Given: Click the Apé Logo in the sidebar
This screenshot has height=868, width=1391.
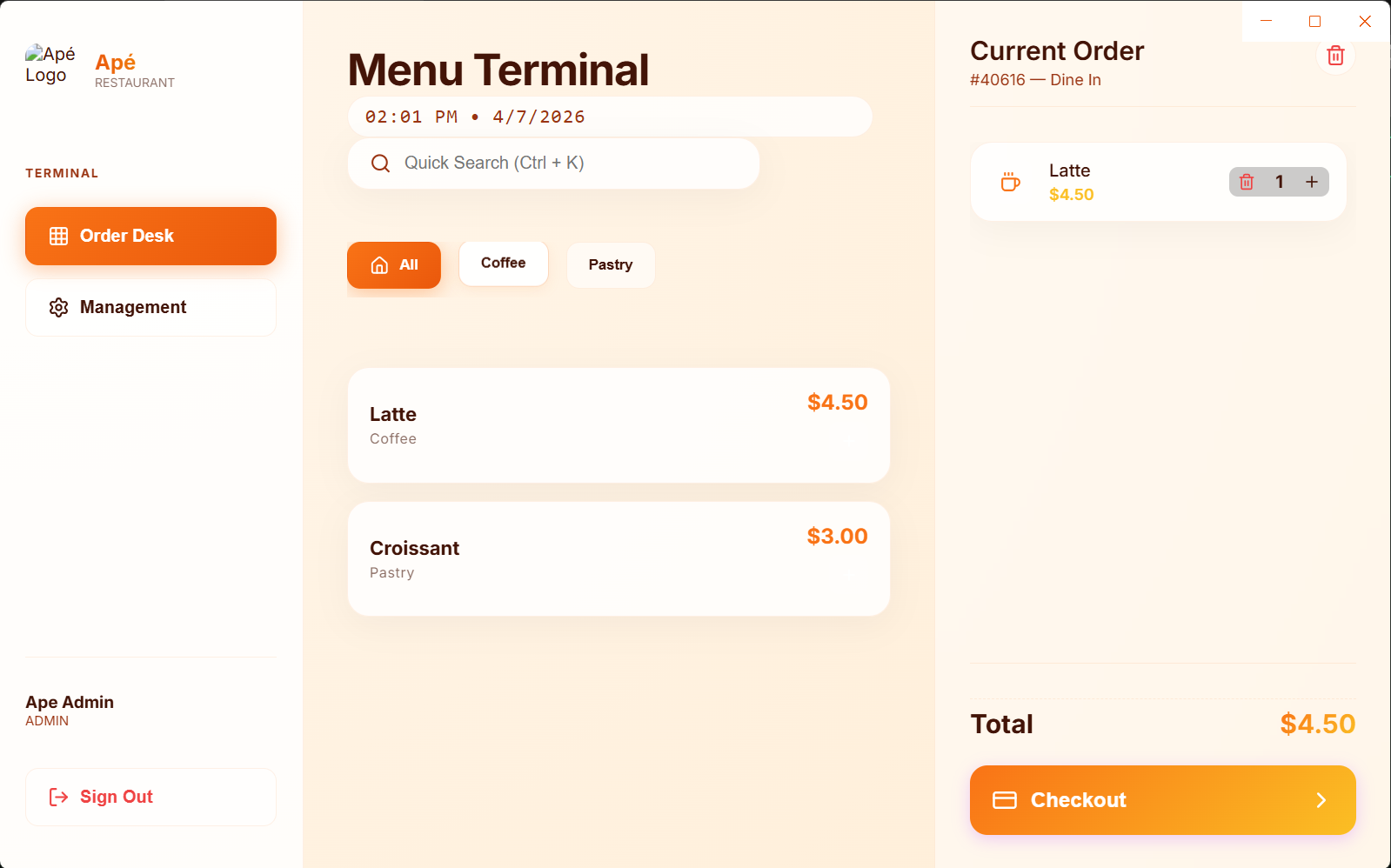Looking at the screenshot, I should tap(50, 64).
